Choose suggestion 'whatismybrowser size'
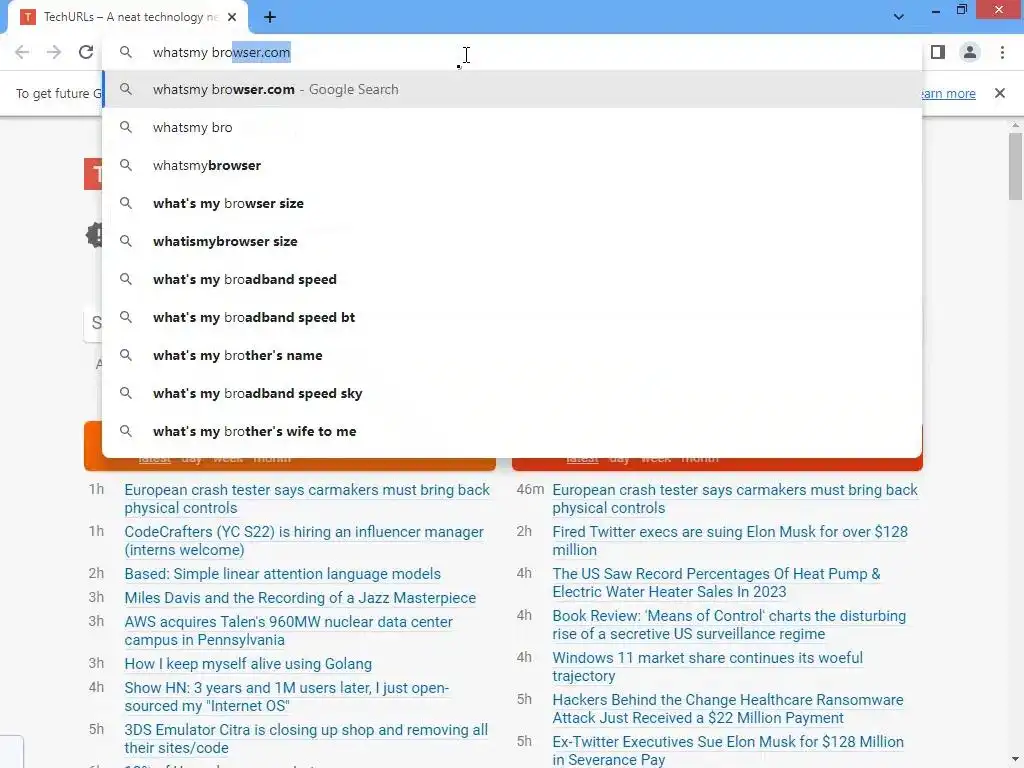 pyautogui.click(x=513, y=241)
